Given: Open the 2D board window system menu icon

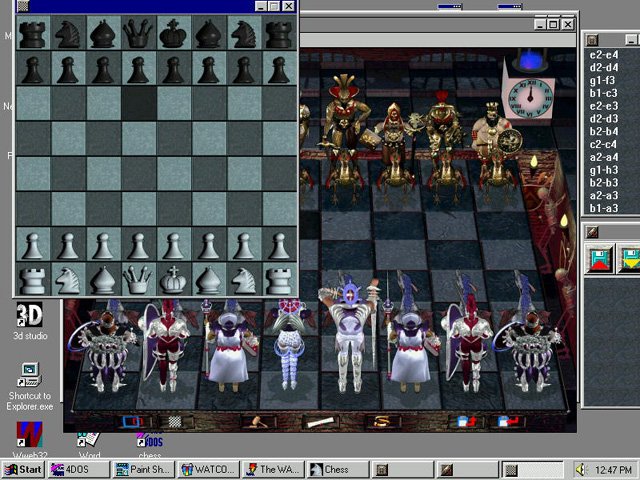Looking at the screenshot, I should click(23, 6).
